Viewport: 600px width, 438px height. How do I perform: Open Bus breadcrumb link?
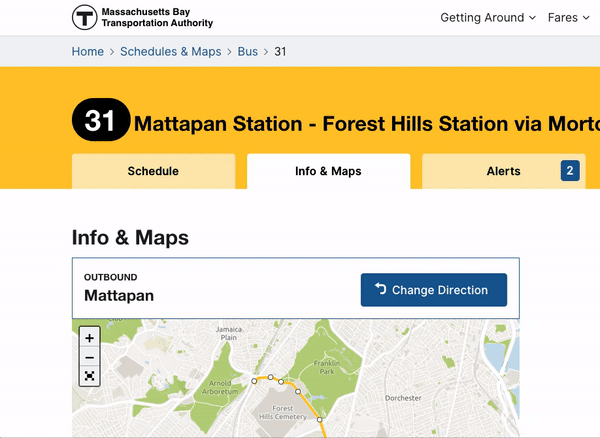tap(248, 51)
